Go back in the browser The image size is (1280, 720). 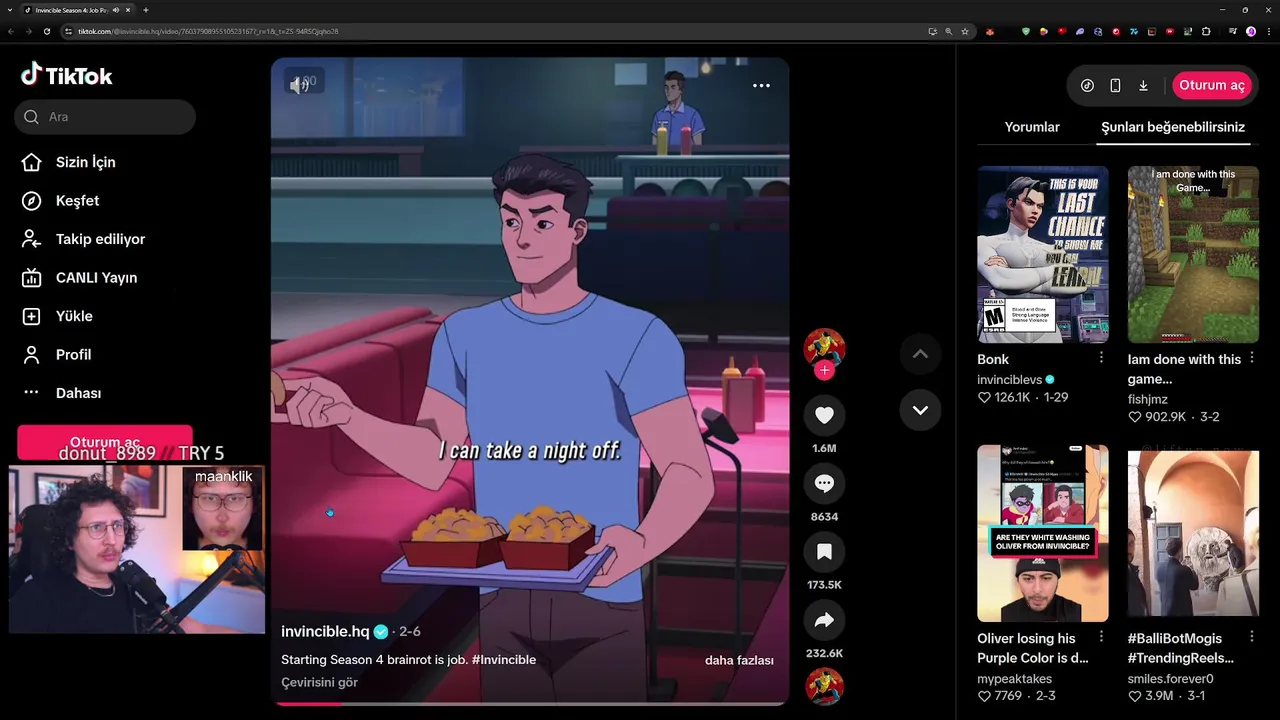[x=11, y=31]
